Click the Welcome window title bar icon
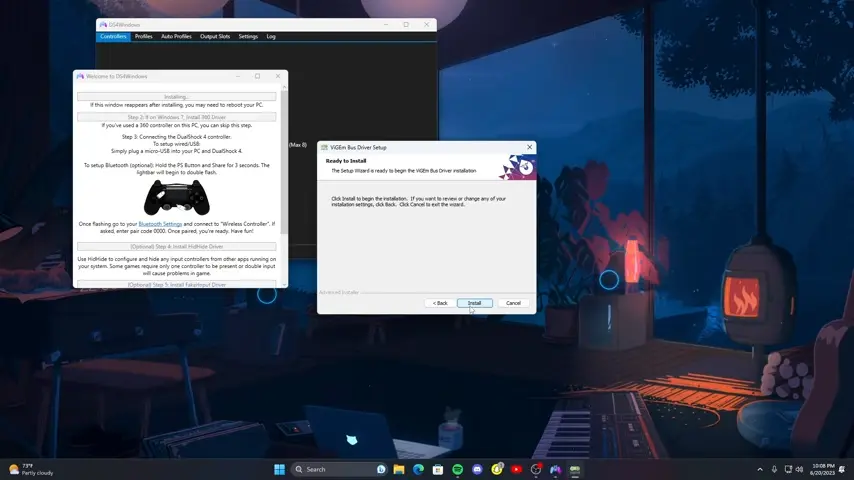 80,76
